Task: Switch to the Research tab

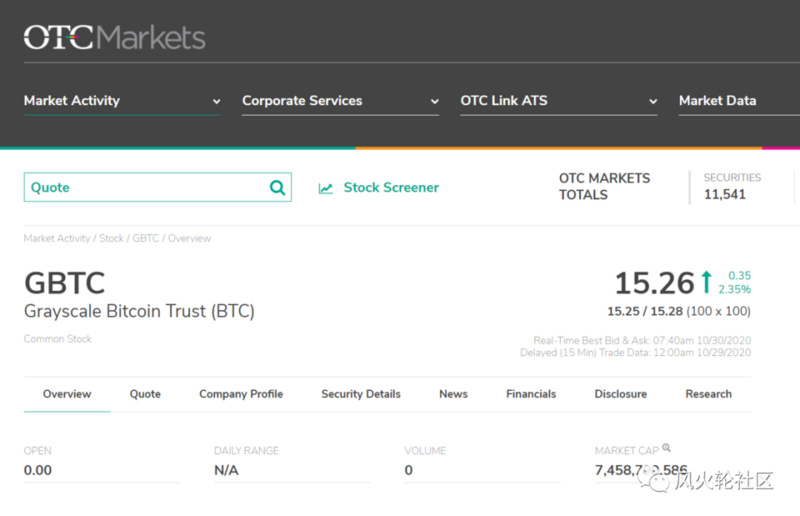Action: pyautogui.click(x=708, y=394)
